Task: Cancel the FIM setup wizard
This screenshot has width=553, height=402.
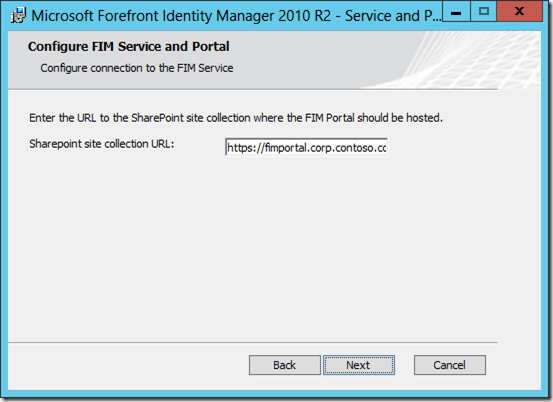Action: [x=450, y=365]
